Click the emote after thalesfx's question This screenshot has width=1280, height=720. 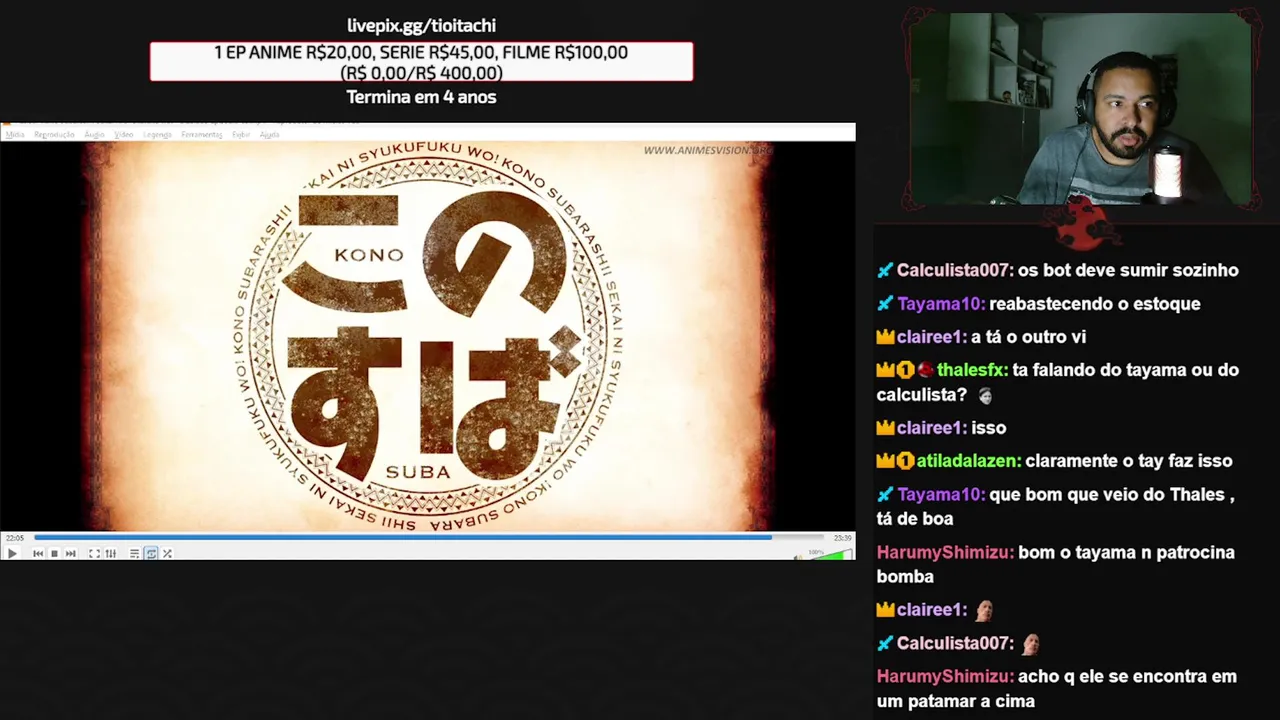coord(985,396)
